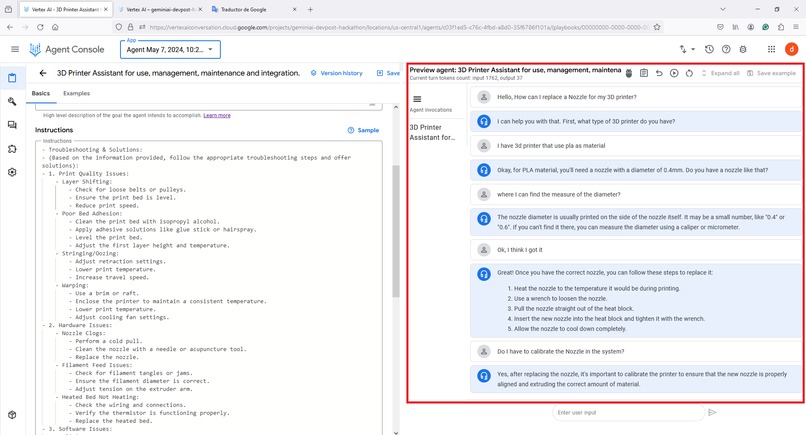Select the 'Vertex AI - geminiai-devpost' browser tab
806x435 pixels.
[x=159, y=9]
